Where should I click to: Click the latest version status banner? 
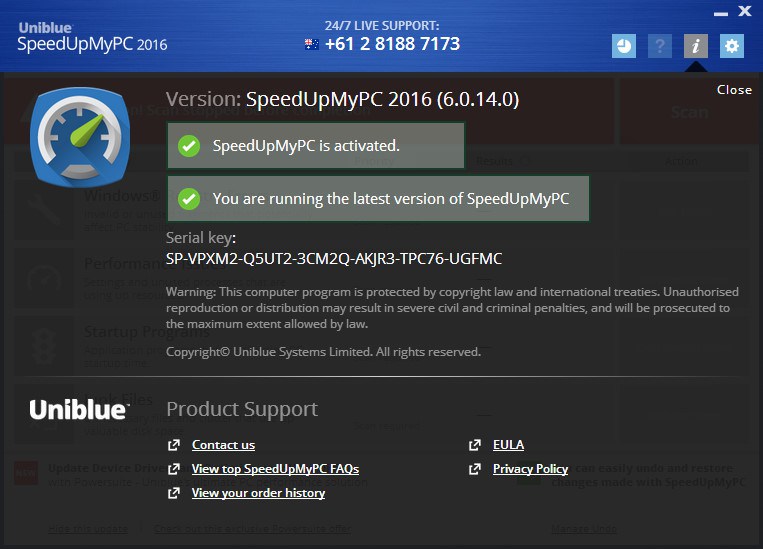coord(377,199)
